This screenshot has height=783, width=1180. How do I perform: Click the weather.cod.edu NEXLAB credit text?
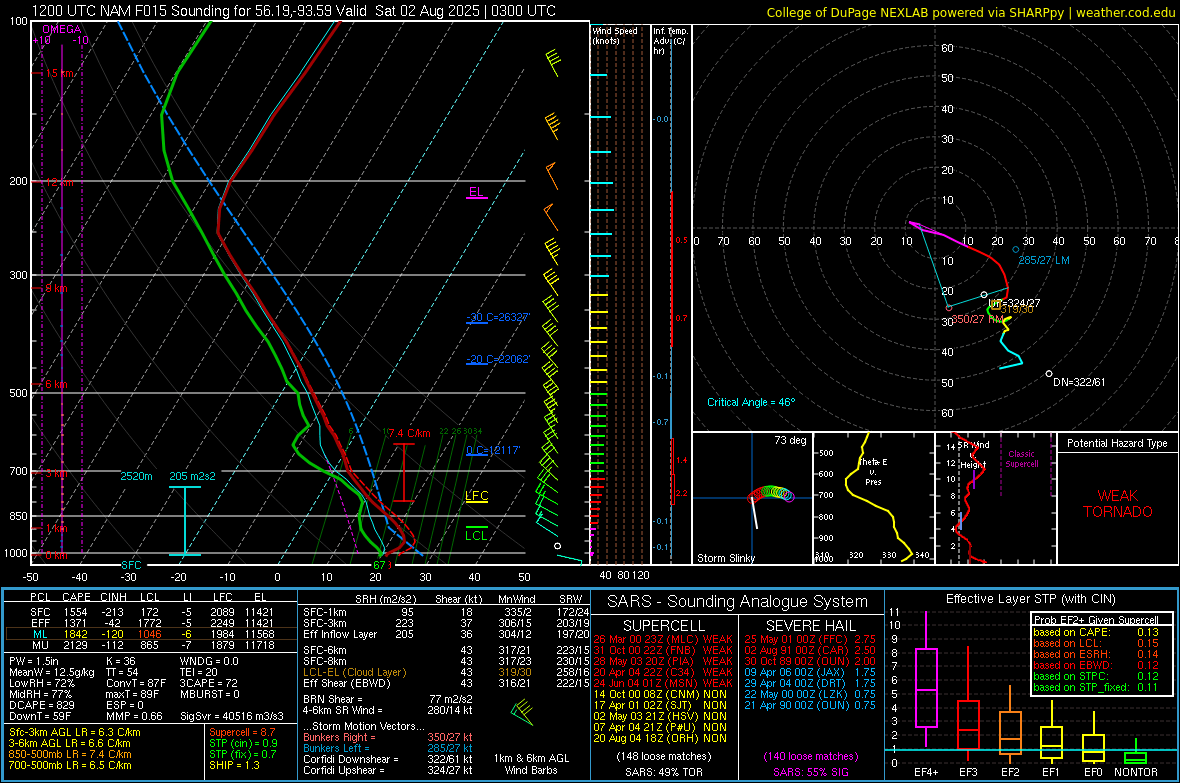click(970, 12)
